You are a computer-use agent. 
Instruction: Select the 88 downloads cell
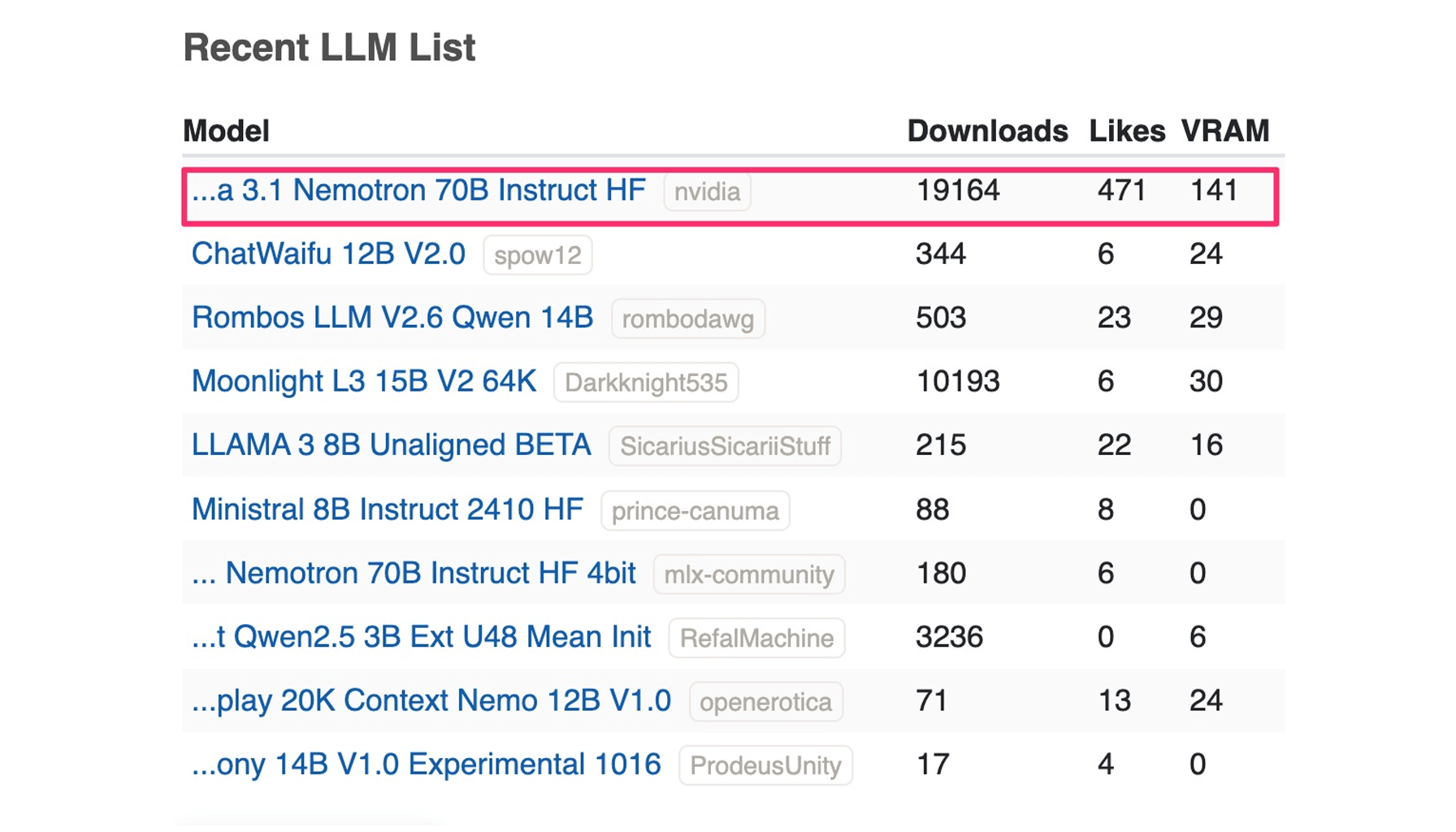click(933, 509)
